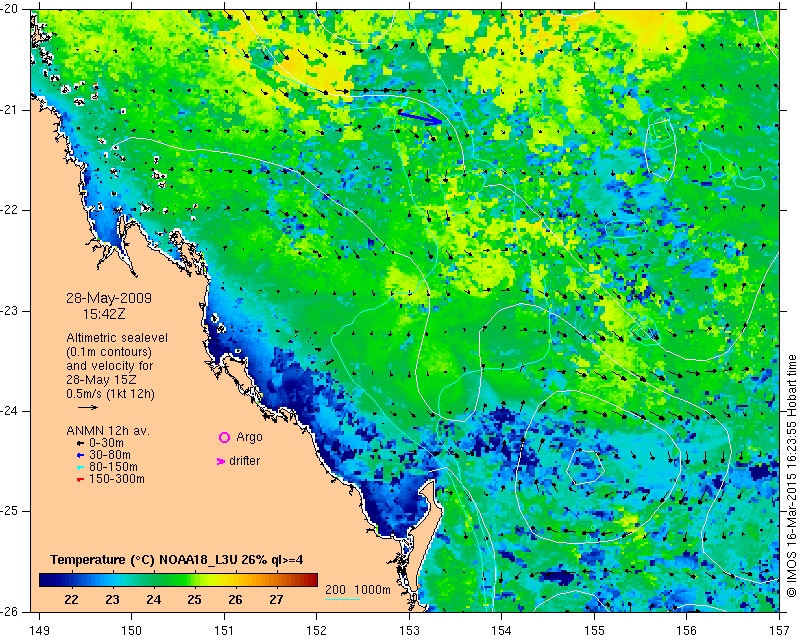
Task: Click the '150-300m' depth label
Action: click(117, 479)
